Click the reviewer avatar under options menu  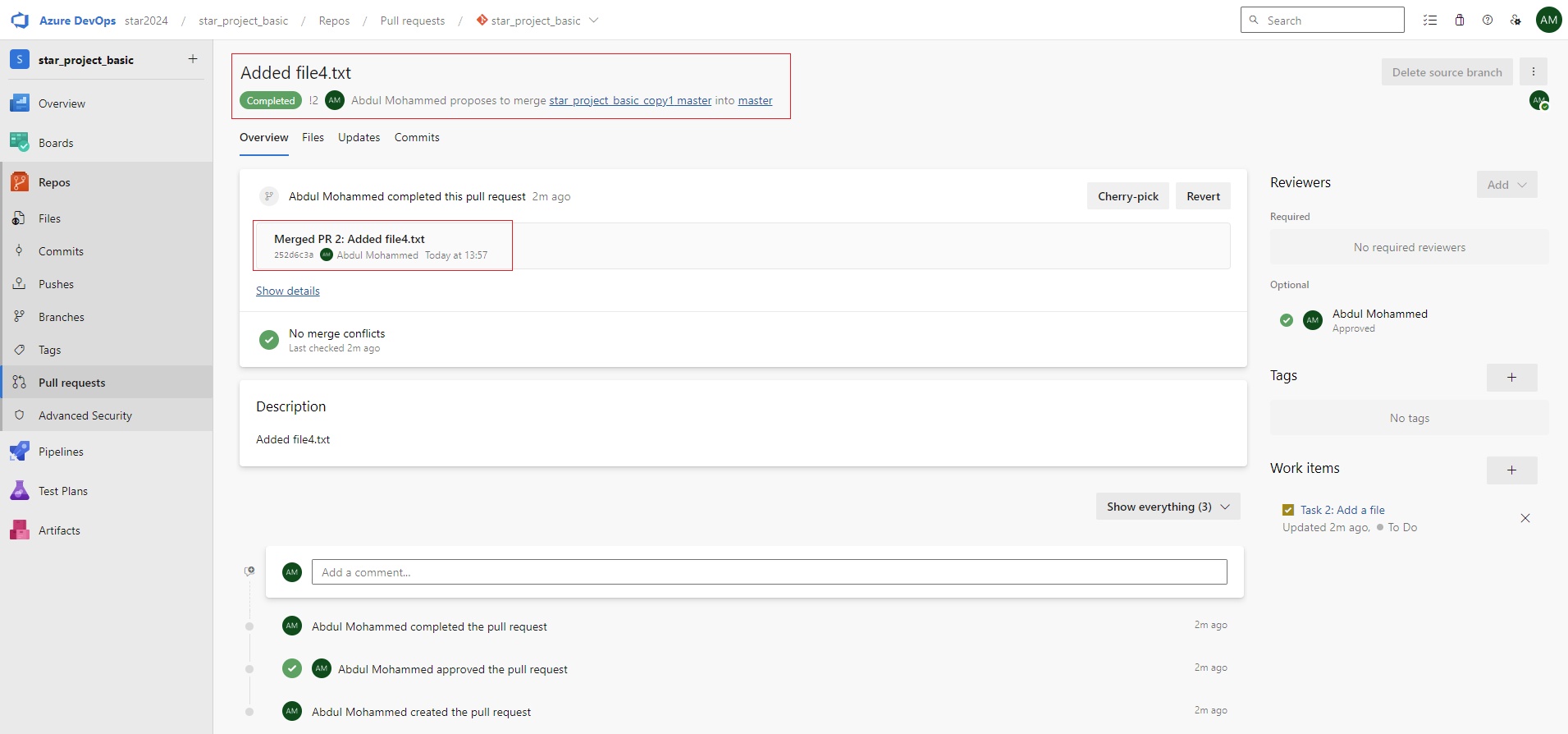point(1539,100)
